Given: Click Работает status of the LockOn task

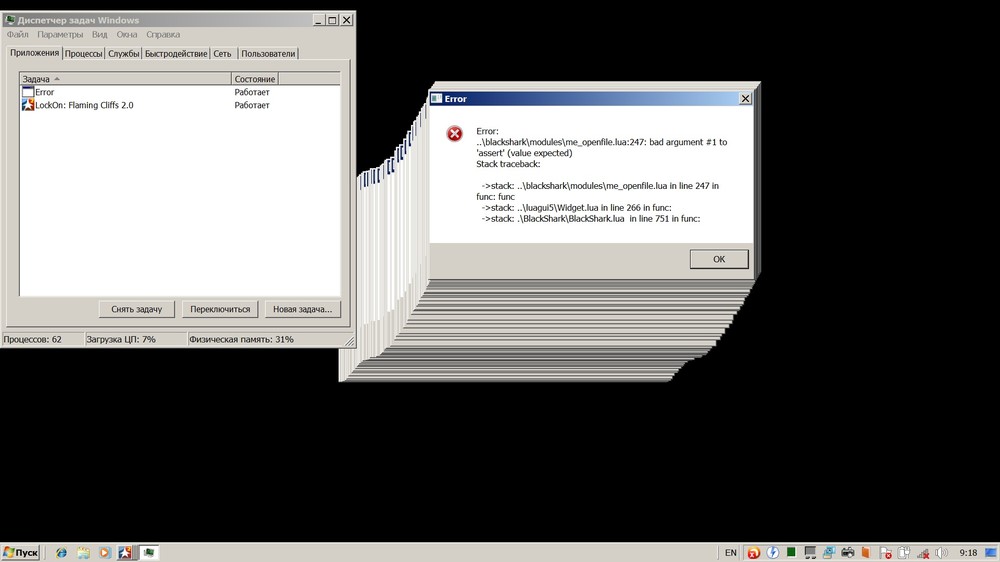Looking at the screenshot, I should 252,105.
